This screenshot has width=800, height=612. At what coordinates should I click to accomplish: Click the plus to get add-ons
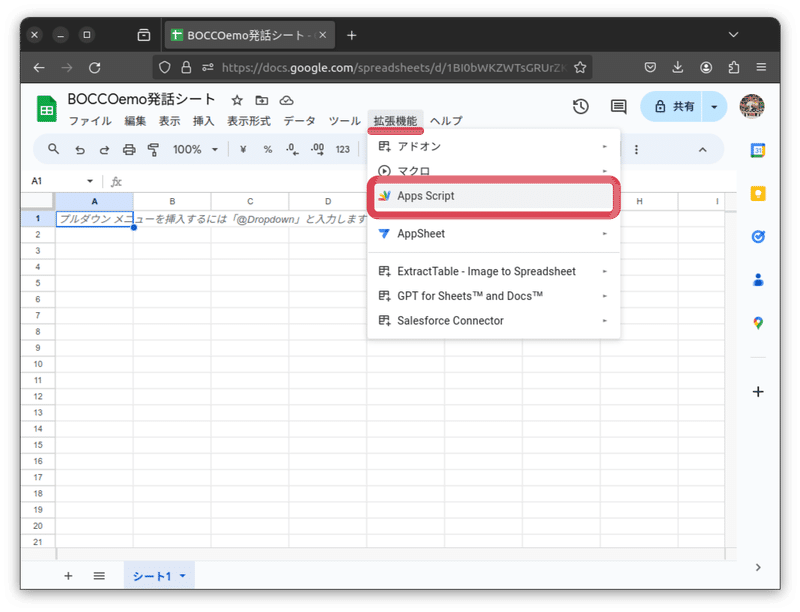pos(758,392)
